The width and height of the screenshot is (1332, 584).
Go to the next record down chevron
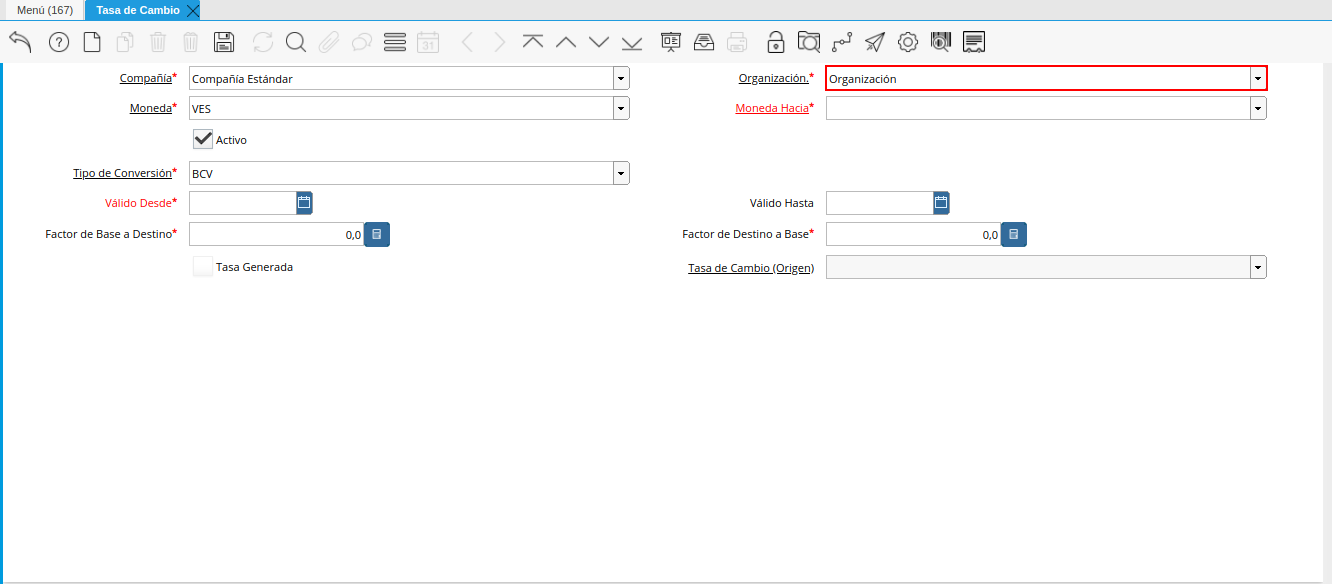click(599, 42)
